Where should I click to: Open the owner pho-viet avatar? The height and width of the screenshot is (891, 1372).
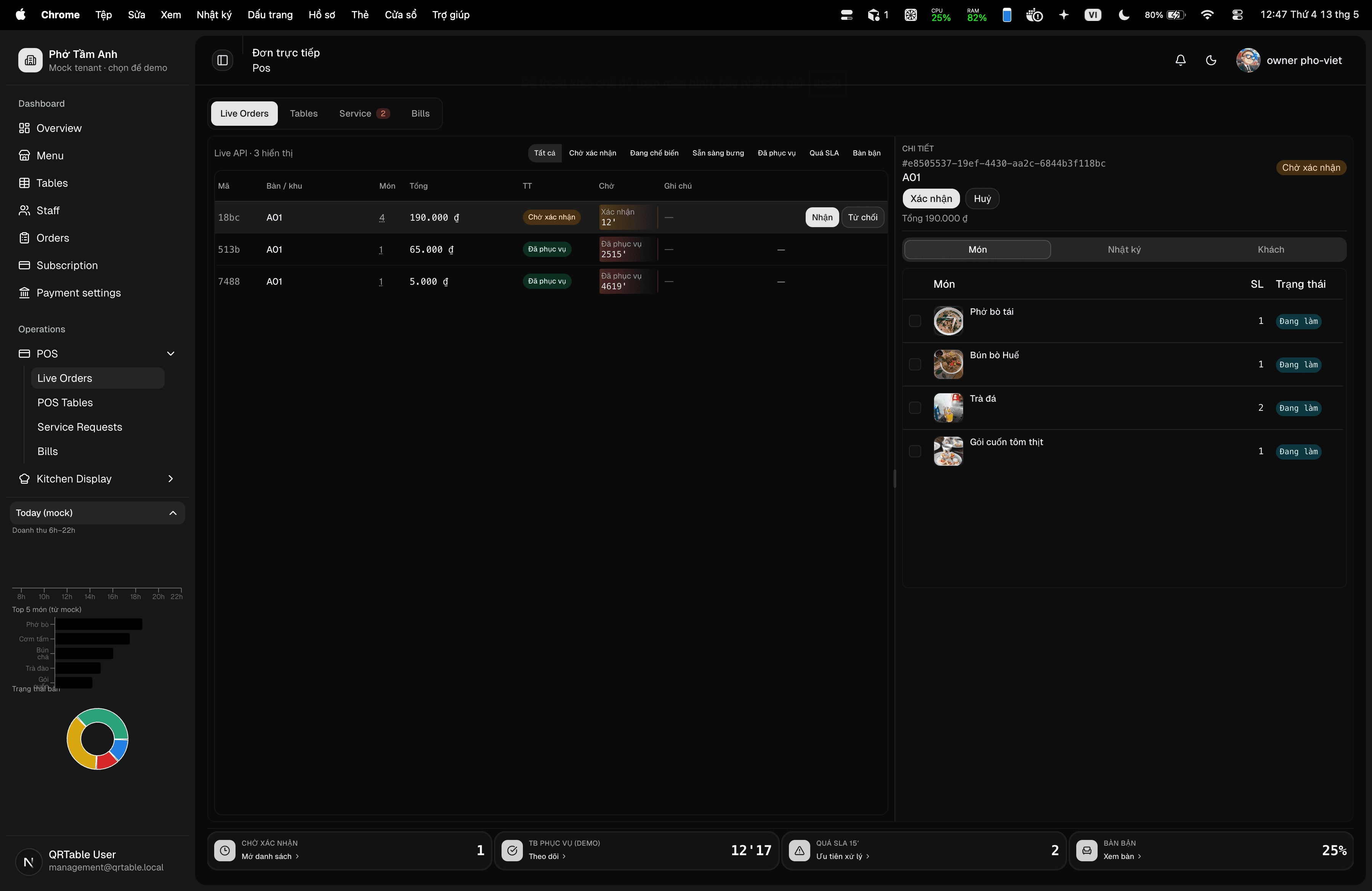pos(1248,61)
